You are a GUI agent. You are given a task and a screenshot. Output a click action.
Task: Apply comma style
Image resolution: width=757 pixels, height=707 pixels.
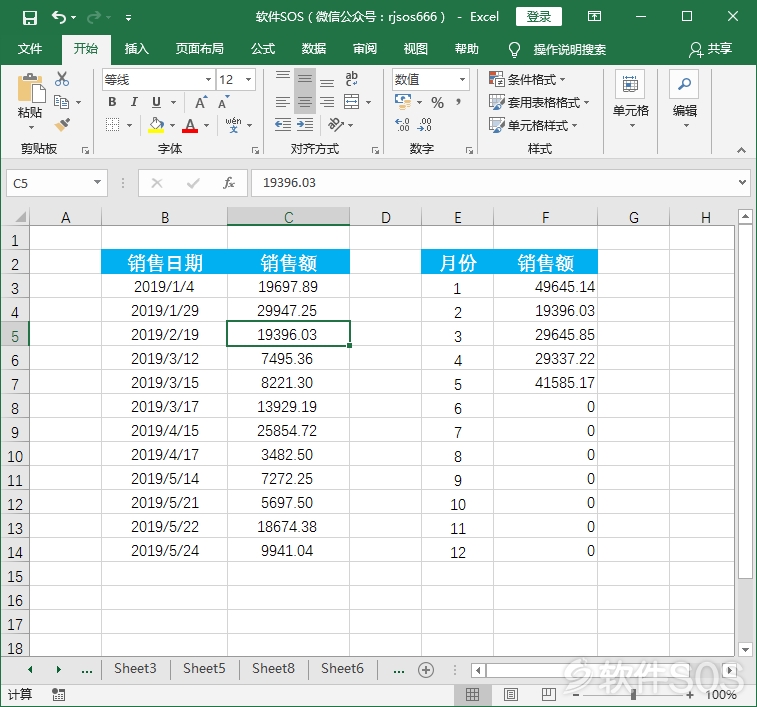(x=458, y=102)
